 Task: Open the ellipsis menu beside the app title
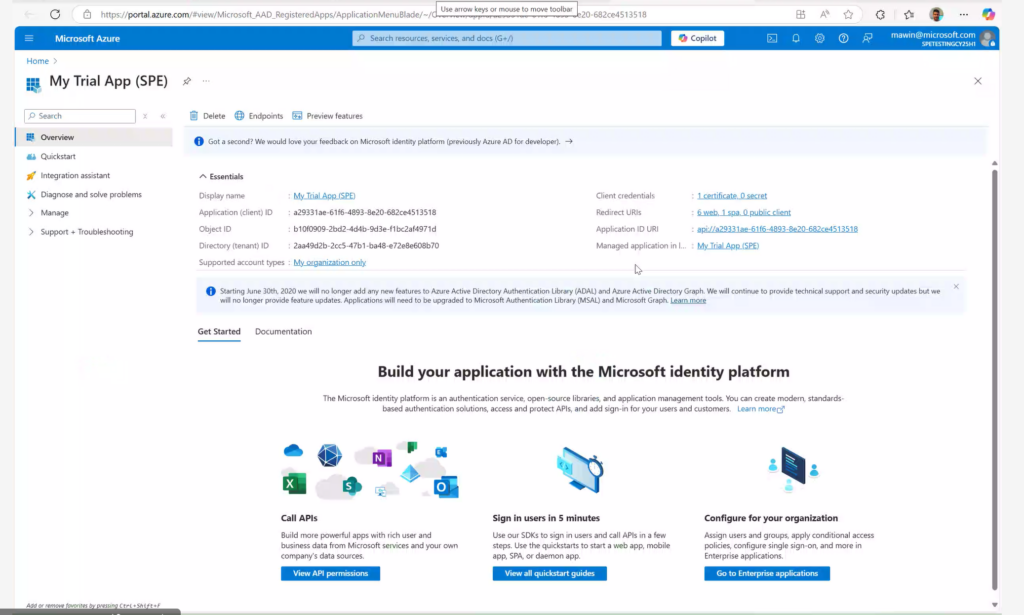(206, 81)
